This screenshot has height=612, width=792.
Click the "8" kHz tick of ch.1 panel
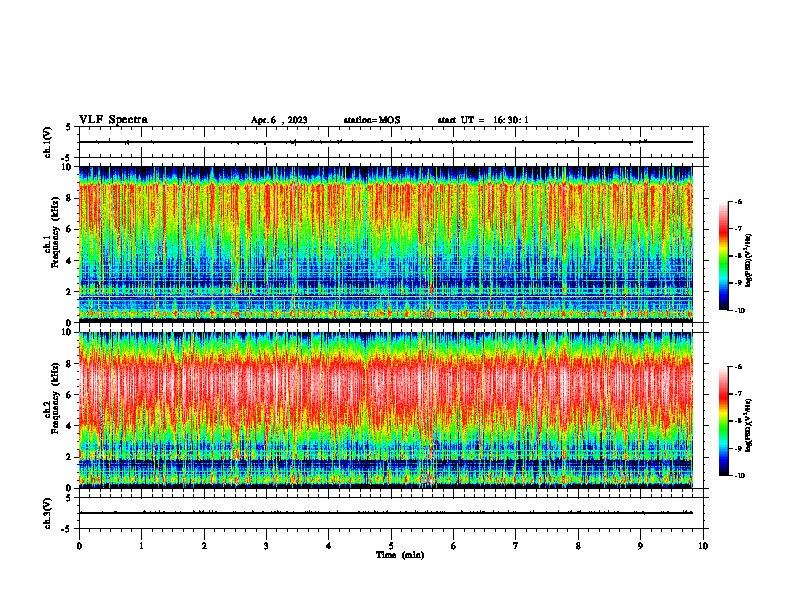click(70, 198)
